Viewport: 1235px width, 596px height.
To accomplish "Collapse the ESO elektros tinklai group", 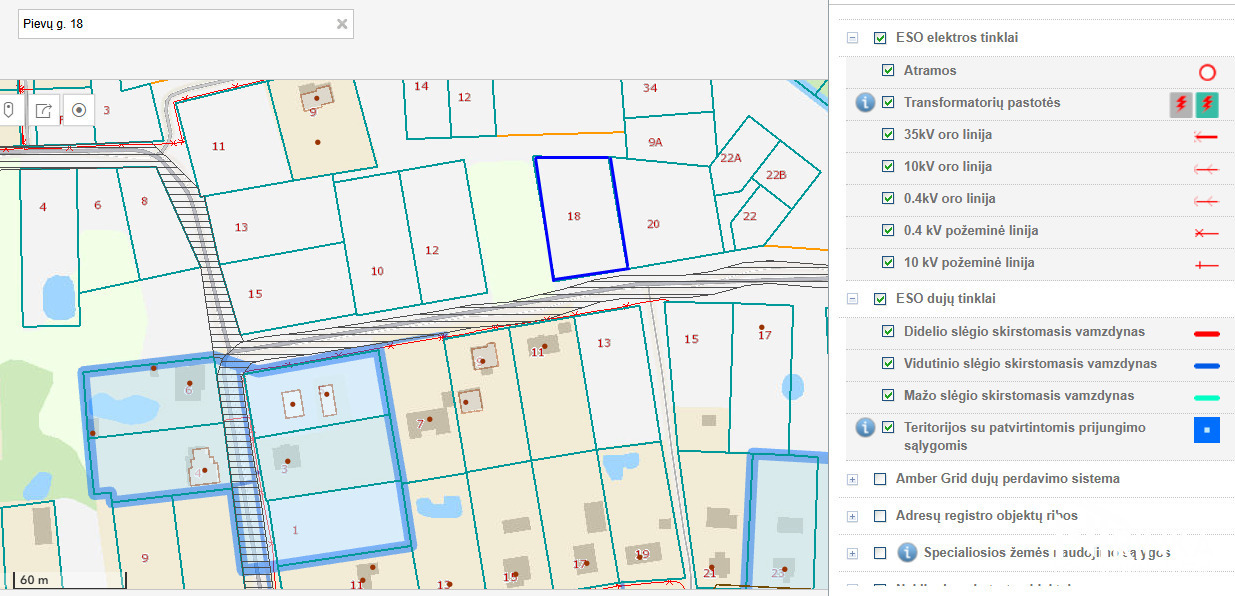I will click(x=853, y=38).
